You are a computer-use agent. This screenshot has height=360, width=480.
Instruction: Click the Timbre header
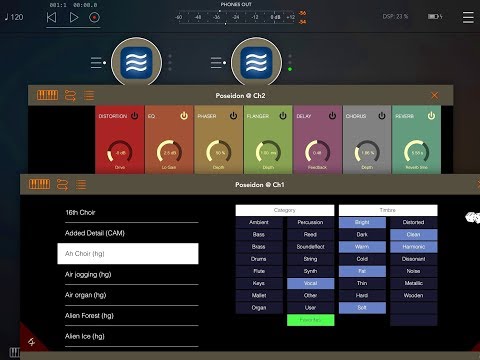[388, 210]
